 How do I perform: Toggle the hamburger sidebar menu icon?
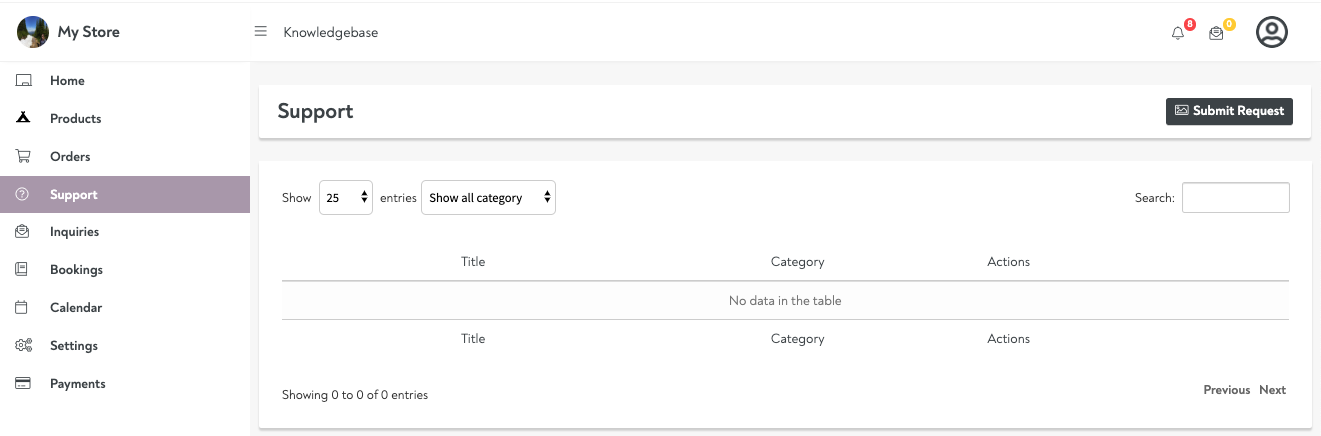point(261,32)
